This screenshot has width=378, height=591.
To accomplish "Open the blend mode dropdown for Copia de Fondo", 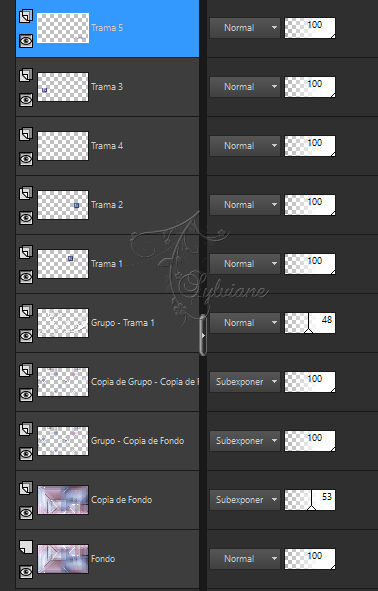I will (x=245, y=500).
